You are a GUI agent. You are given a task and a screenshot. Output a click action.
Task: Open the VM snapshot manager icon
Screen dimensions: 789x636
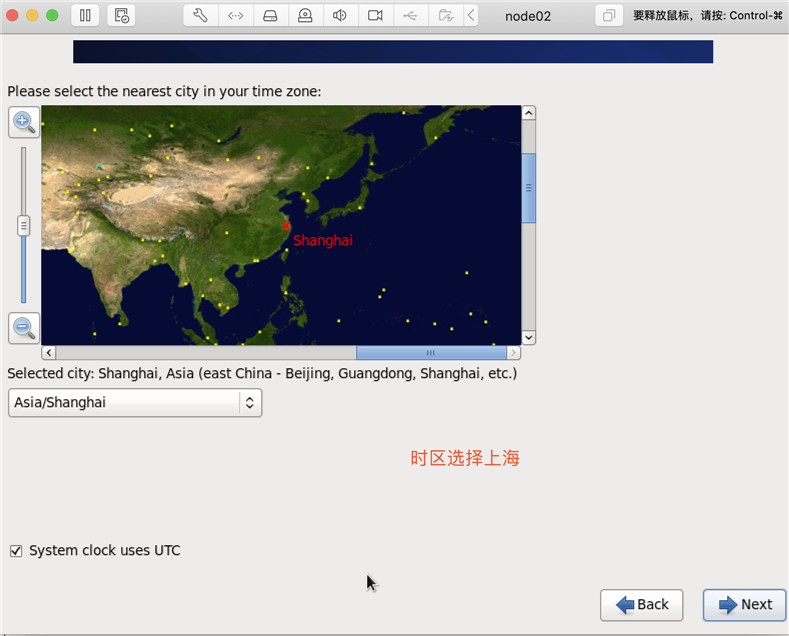click(121, 16)
